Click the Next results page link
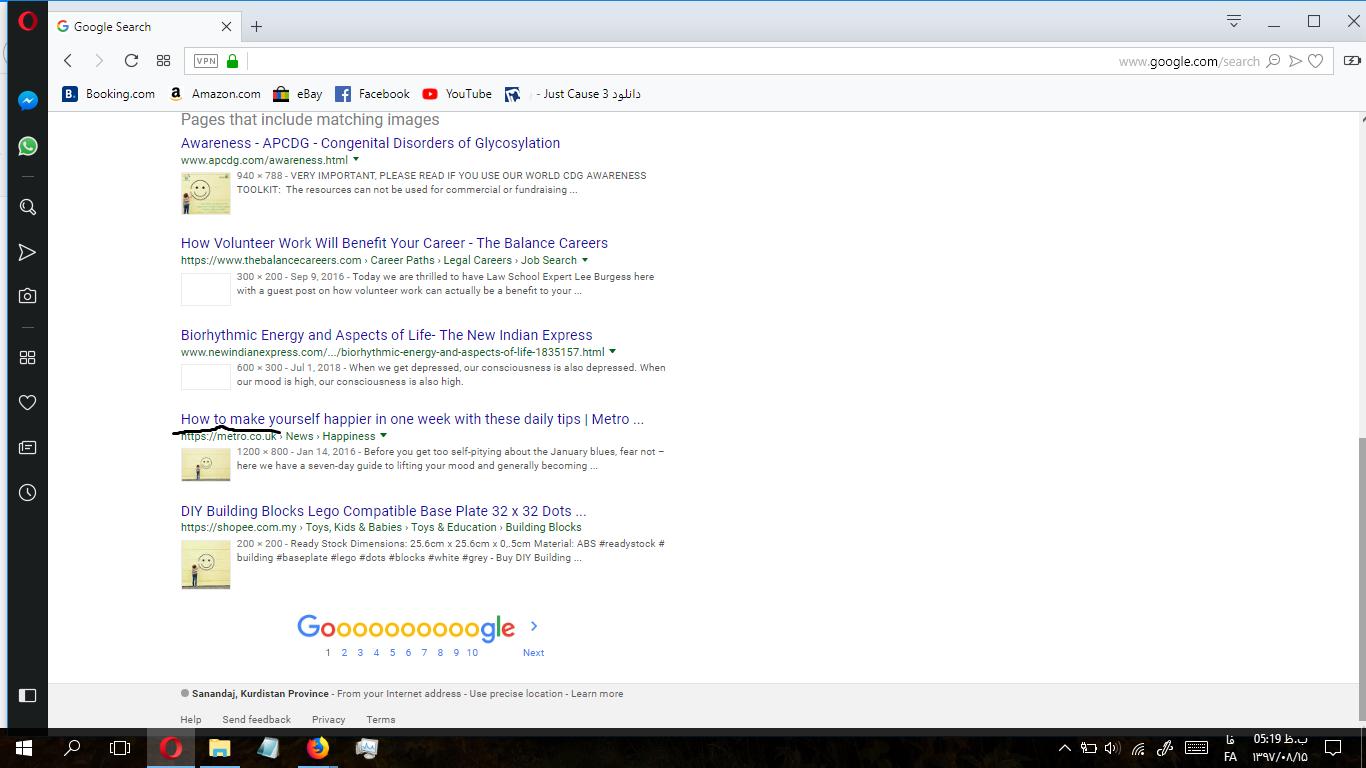This screenshot has height=768, width=1366. tap(533, 652)
